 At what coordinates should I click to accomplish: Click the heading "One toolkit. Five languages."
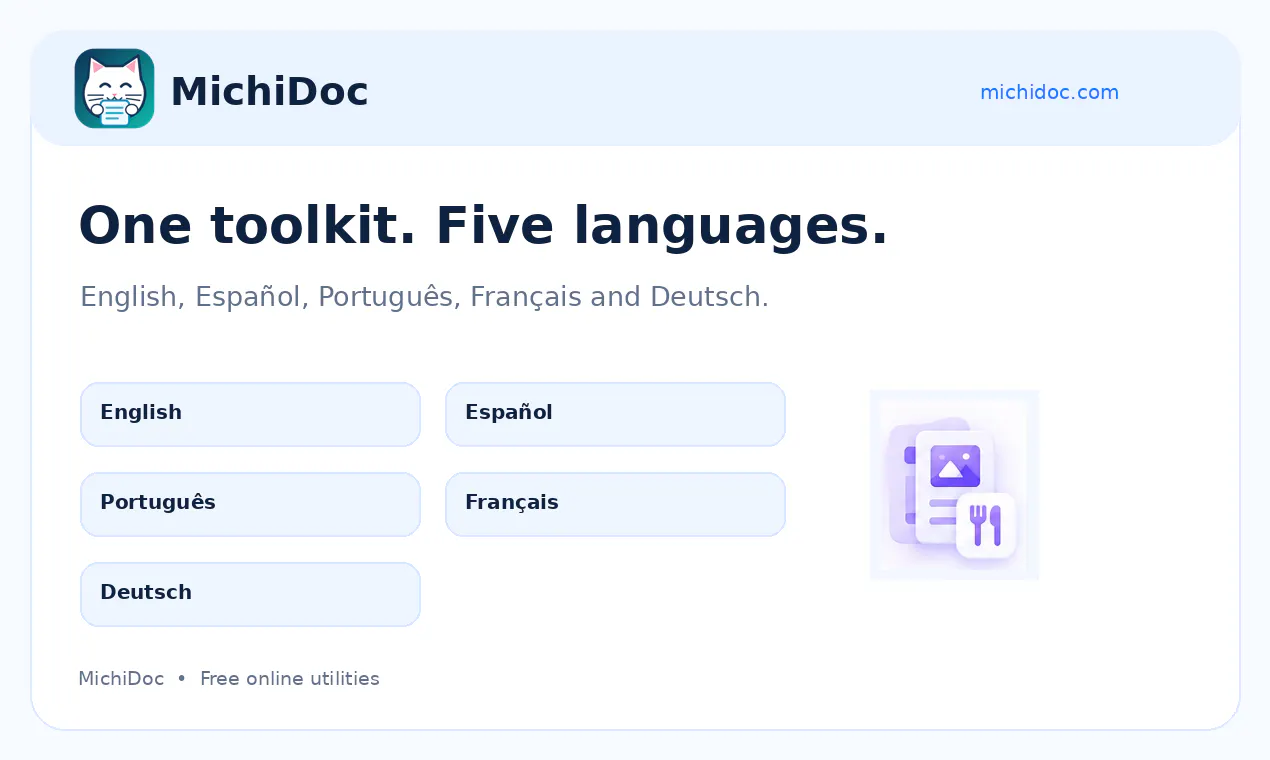(x=483, y=225)
